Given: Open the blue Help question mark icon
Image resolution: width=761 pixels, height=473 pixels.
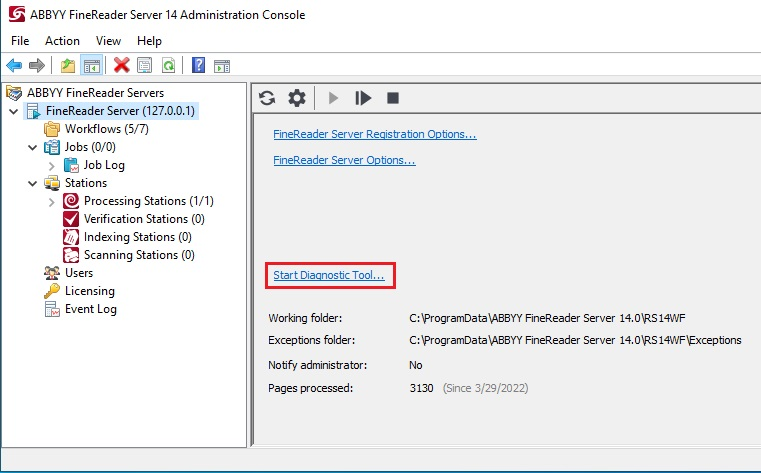Looking at the screenshot, I should point(199,65).
